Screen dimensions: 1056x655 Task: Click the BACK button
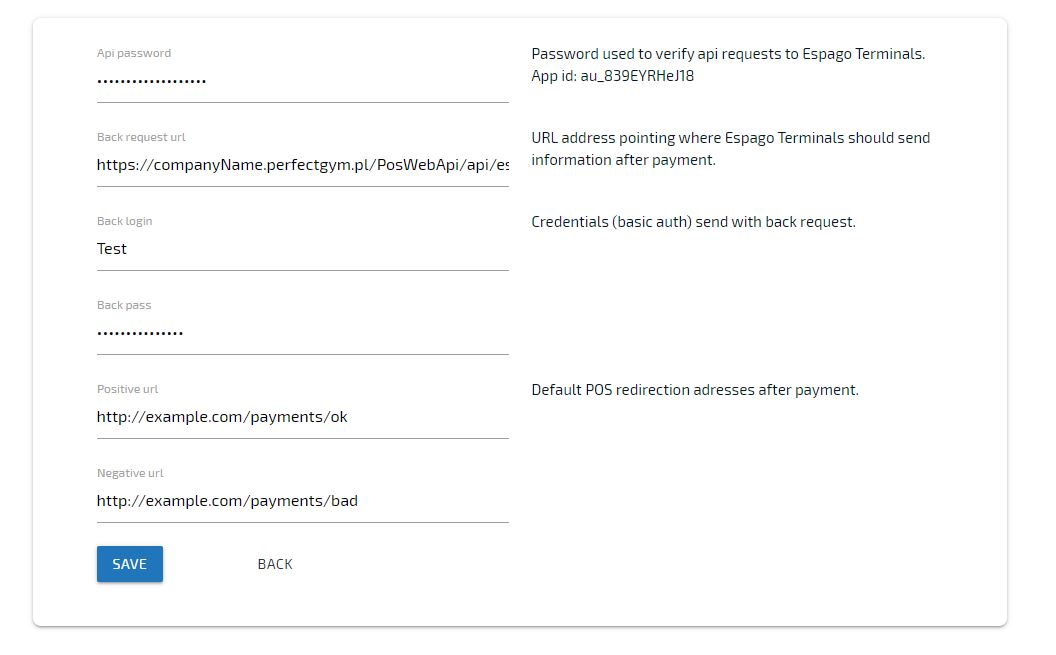275,564
